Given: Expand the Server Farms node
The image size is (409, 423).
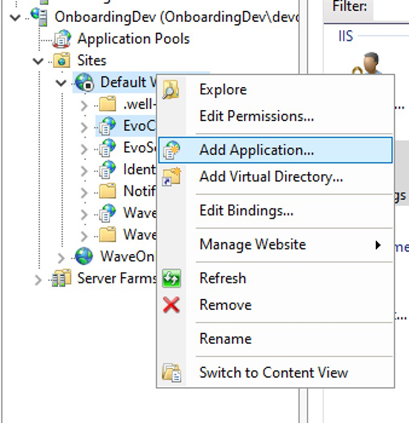Looking at the screenshot, I should coord(38,280).
